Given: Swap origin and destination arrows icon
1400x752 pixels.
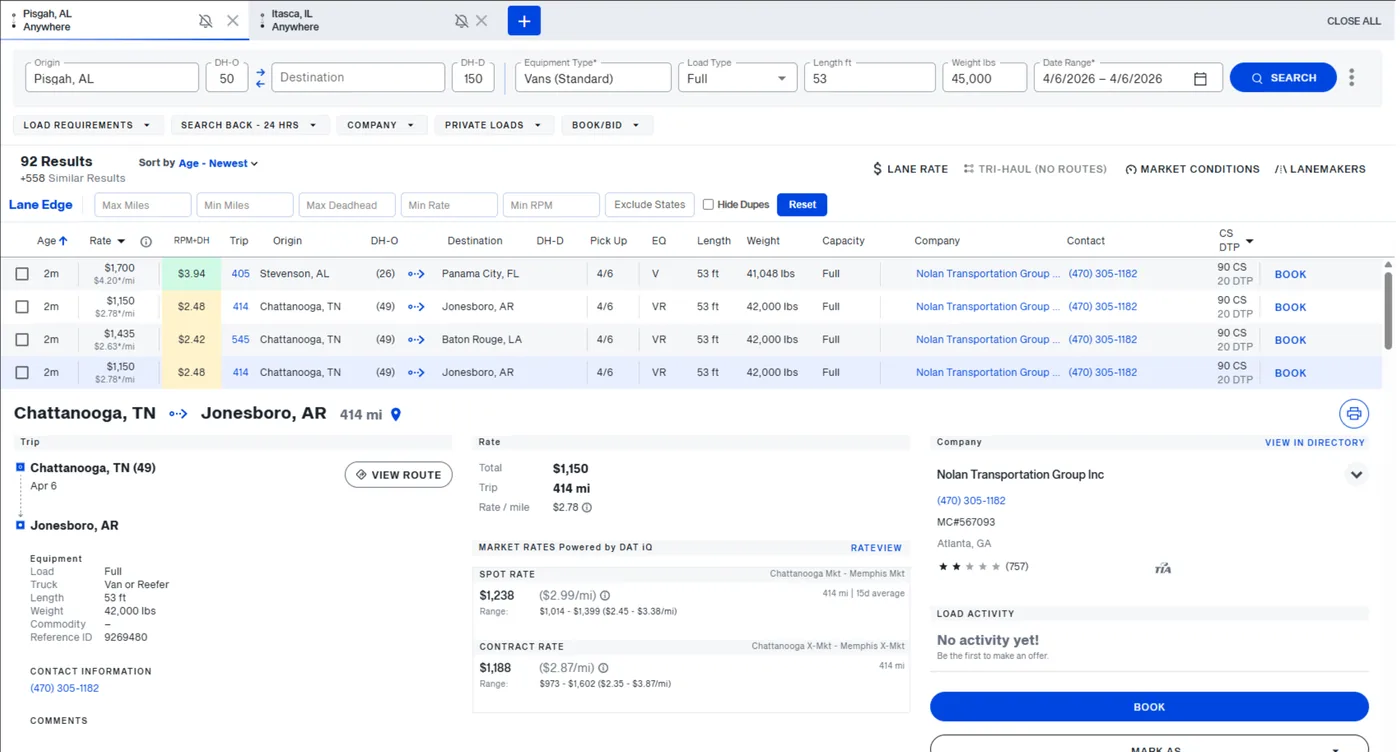Looking at the screenshot, I should click(x=260, y=78).
